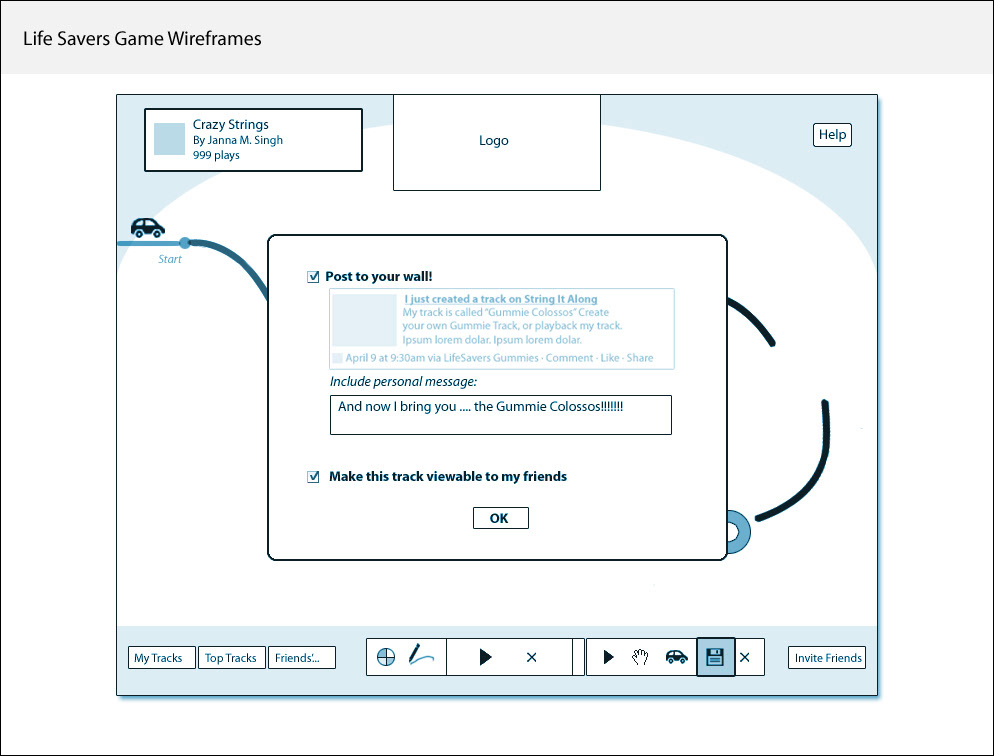Image resolution: width=994 pixels, height=756 pixels.
Task: Click the car icon in the bottom toolbar
Action: point(676,657)
